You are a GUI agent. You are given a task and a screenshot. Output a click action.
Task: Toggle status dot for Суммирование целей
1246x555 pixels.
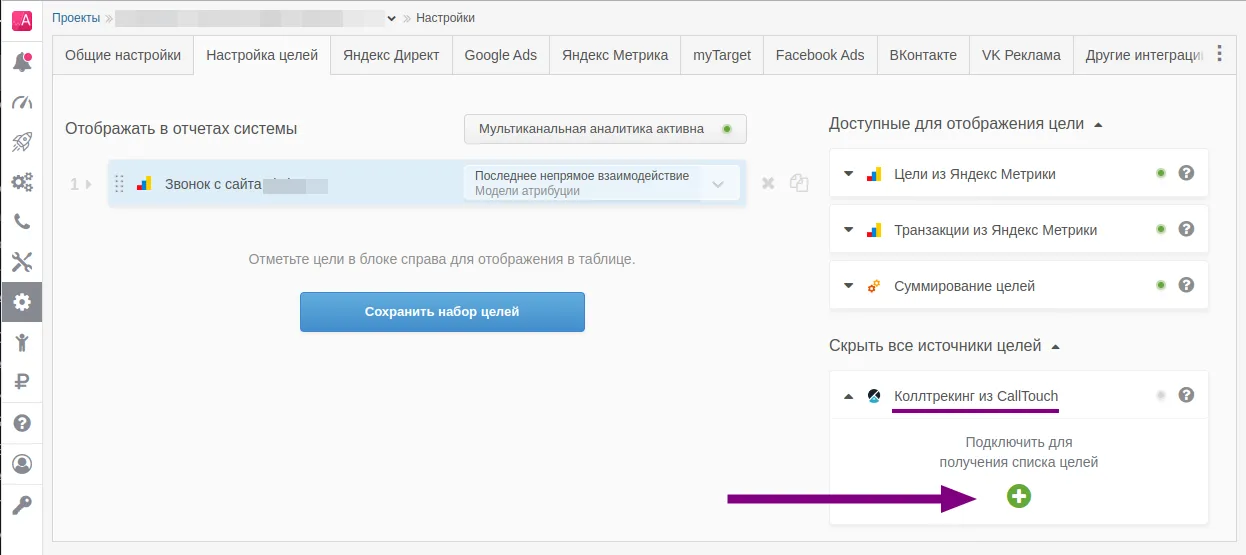point(1161,285)
